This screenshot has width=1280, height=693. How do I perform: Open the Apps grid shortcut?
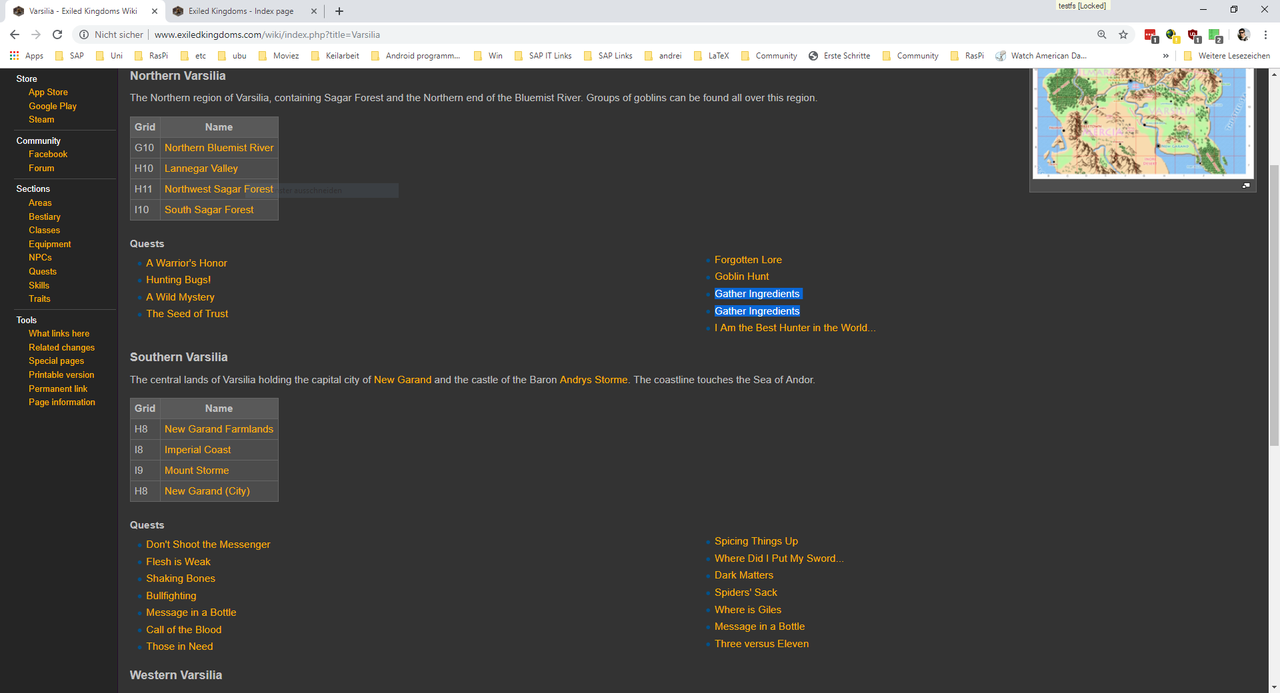27,56
